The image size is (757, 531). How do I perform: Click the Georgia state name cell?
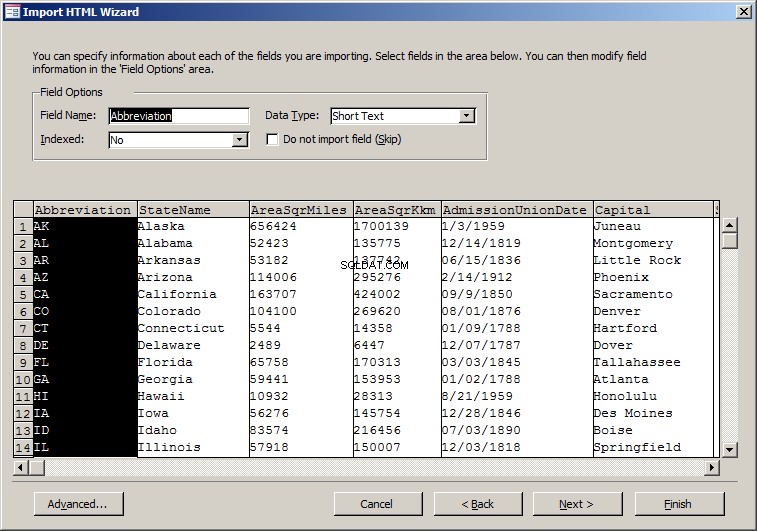[x=193, y=379]
